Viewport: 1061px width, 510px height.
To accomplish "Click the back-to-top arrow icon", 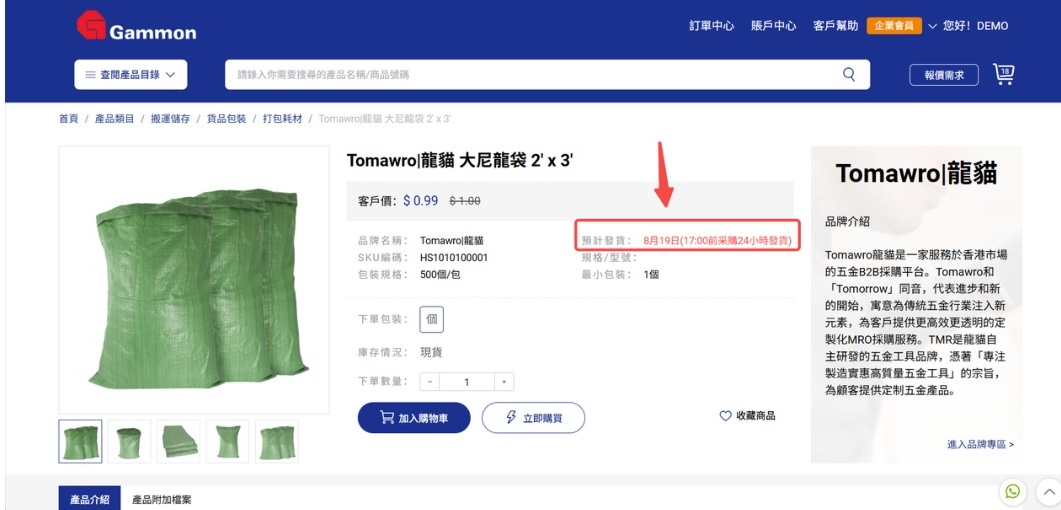I will tap(1048, 491).
